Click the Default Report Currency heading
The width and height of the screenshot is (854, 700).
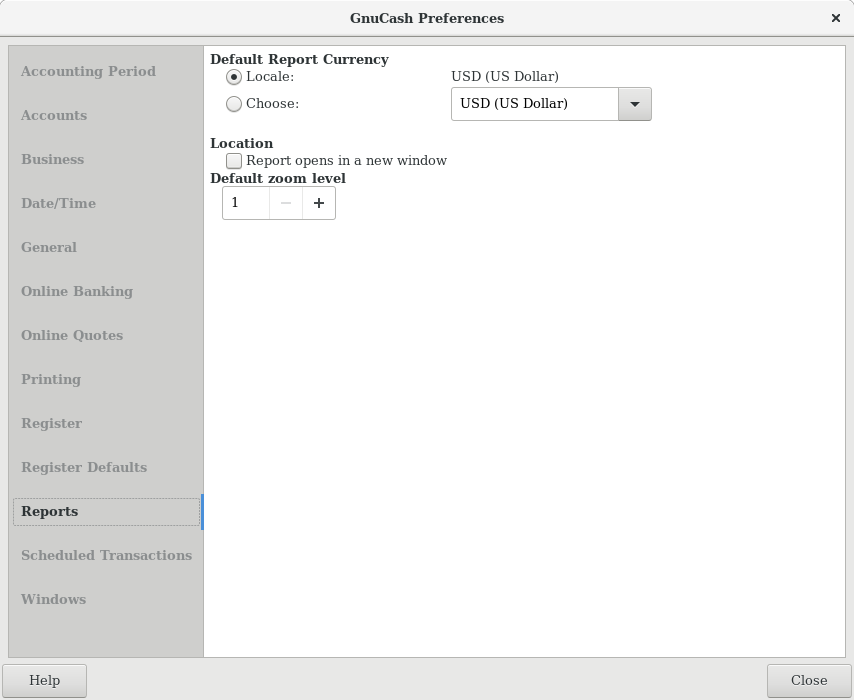(x=300, y=59)
